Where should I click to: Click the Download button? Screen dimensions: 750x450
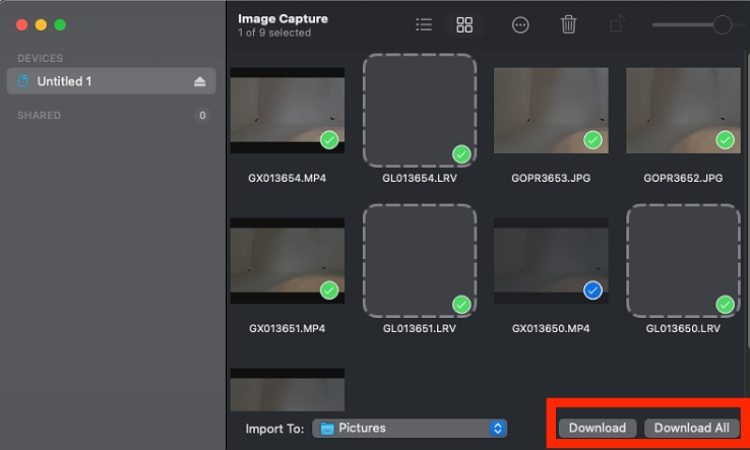(x=597, y=428)
